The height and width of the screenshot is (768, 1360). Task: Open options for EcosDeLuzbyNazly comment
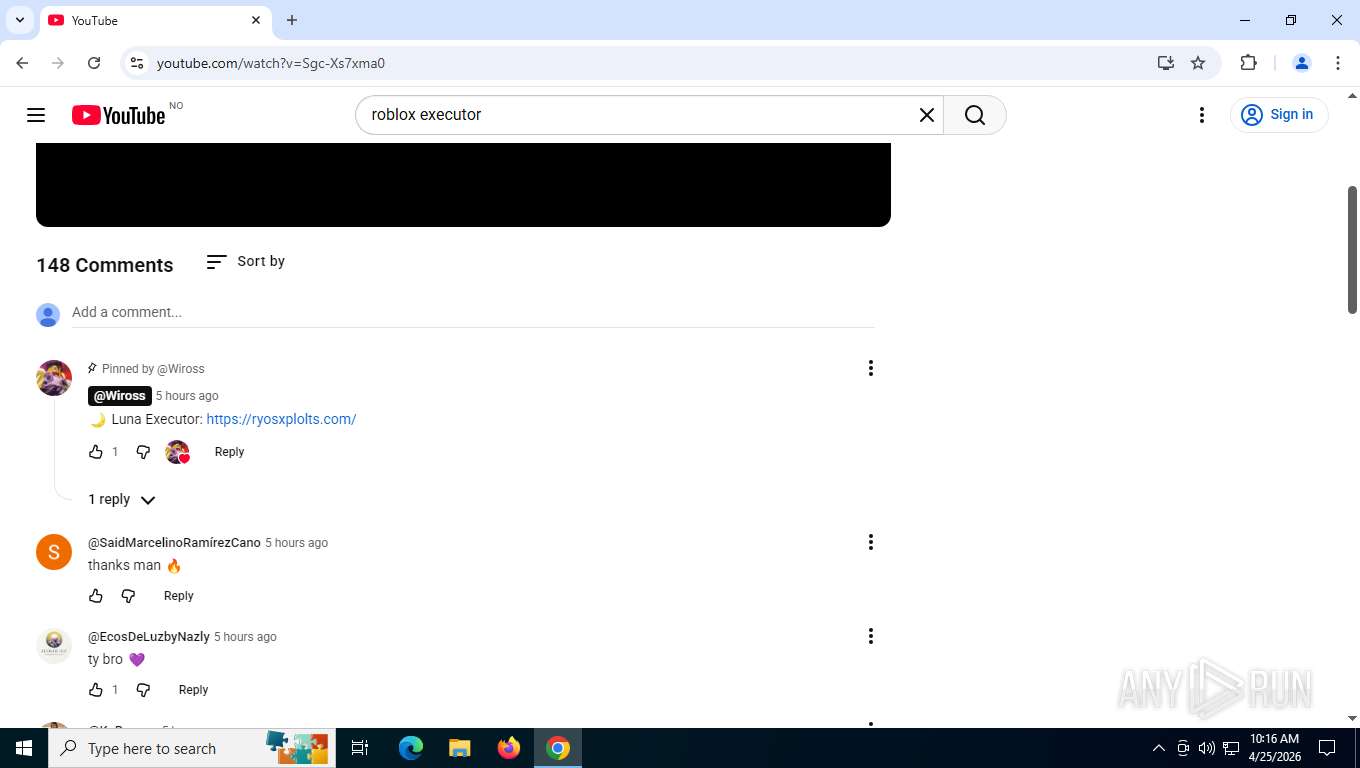tap(871, 636)
